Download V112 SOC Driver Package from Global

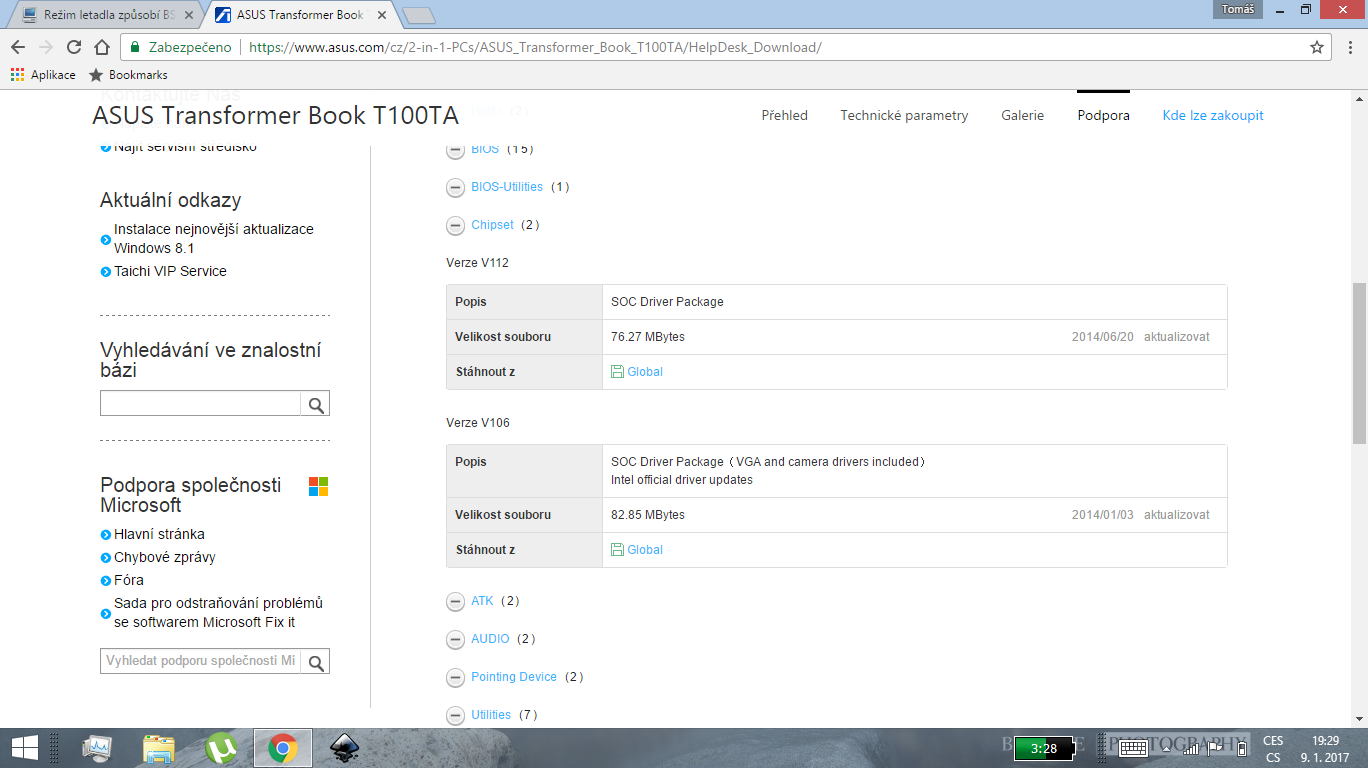tap(645, 372)
